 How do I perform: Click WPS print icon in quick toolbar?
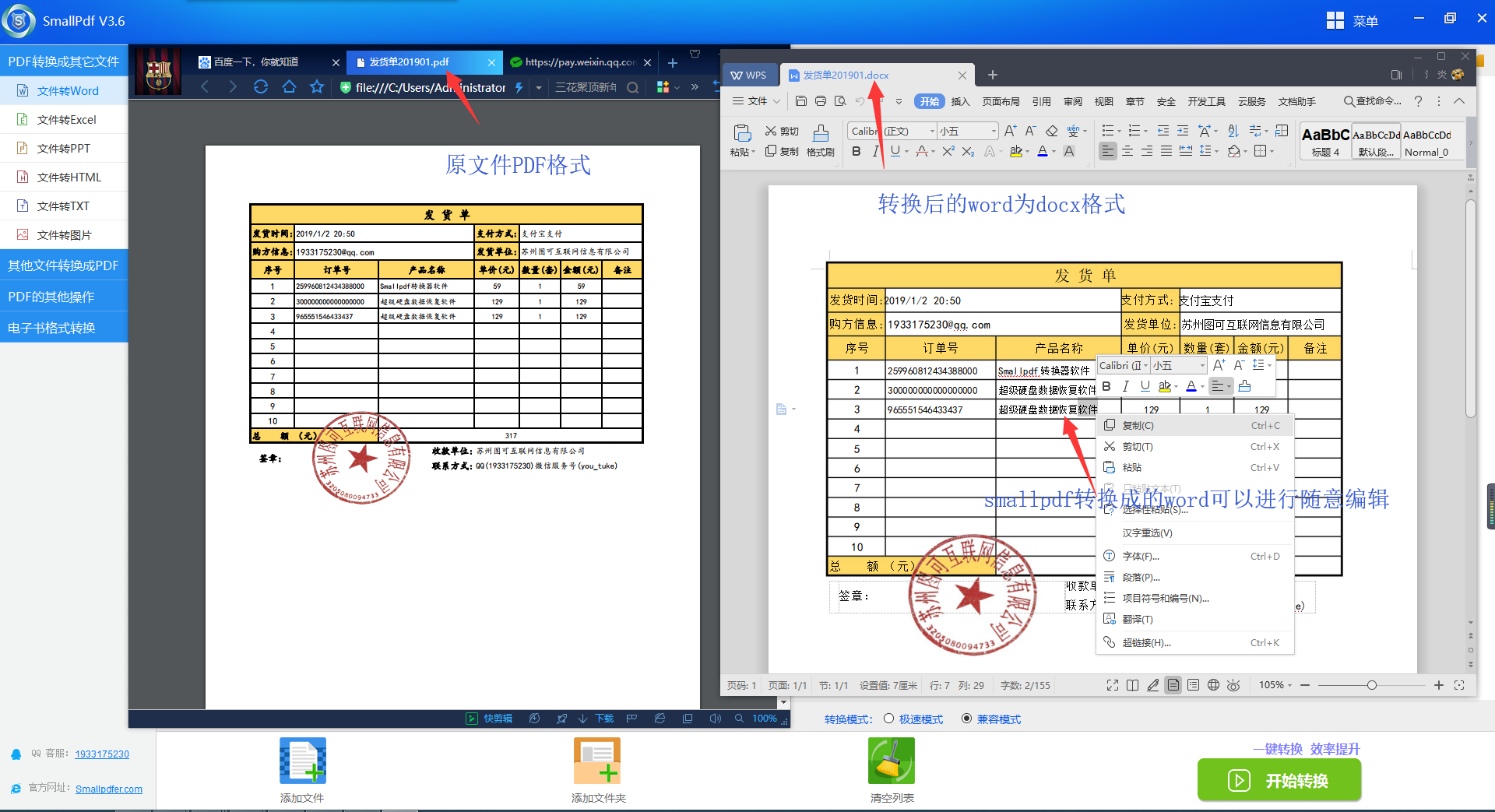pos(821,101)
